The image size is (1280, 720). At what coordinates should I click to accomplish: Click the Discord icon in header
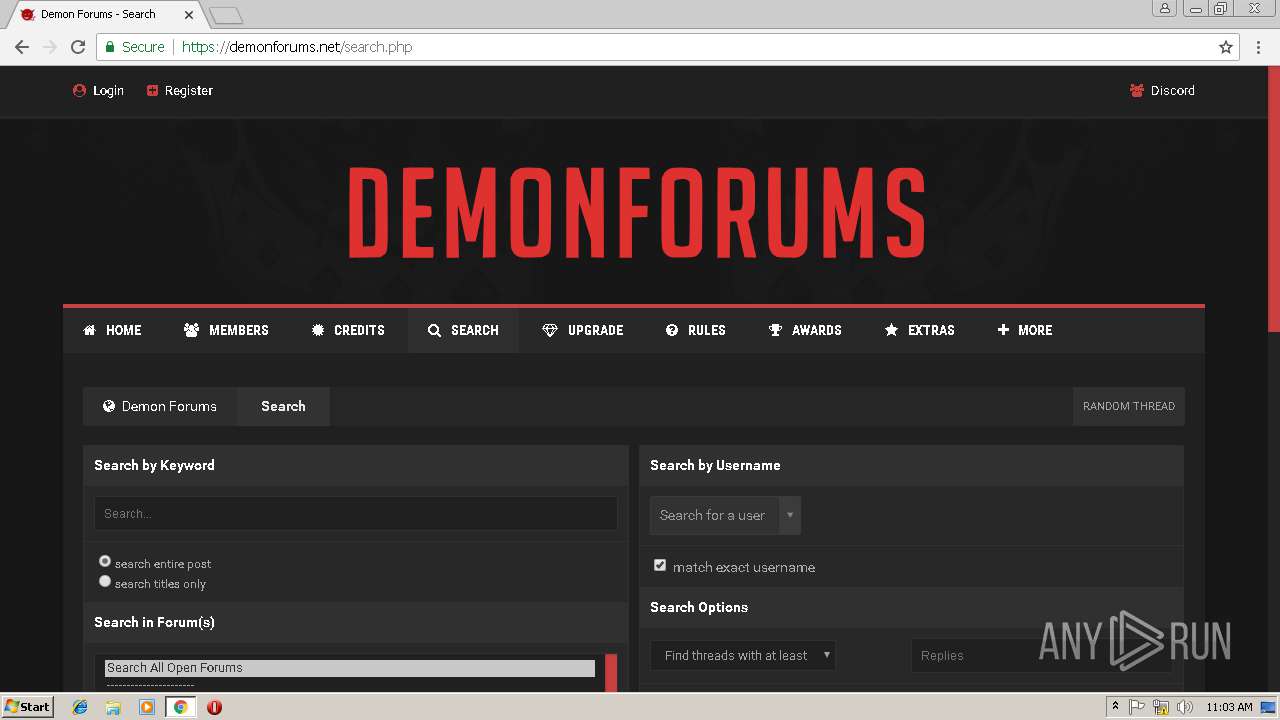pos(1137,90)
